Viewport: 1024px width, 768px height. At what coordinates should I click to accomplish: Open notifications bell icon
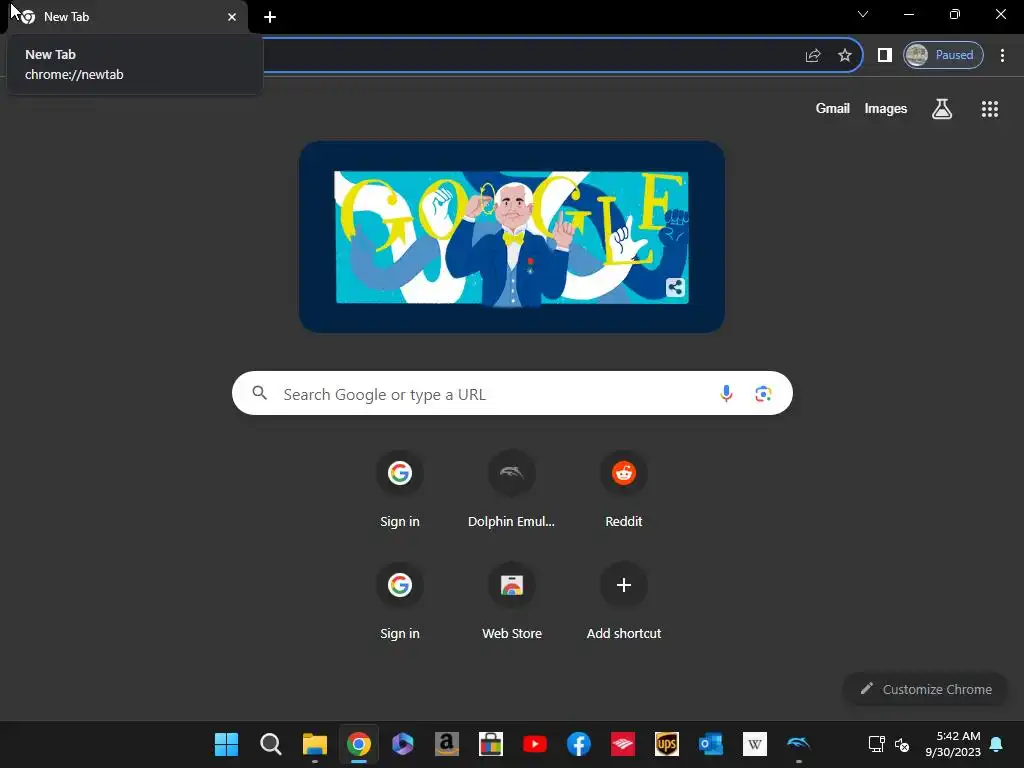pos(997,744)
